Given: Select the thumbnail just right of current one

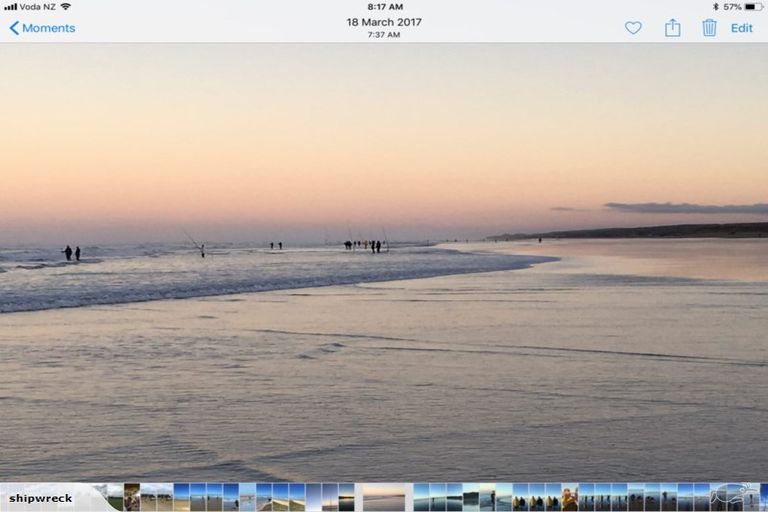Looking at the screenshot, I should pos(421,497).
